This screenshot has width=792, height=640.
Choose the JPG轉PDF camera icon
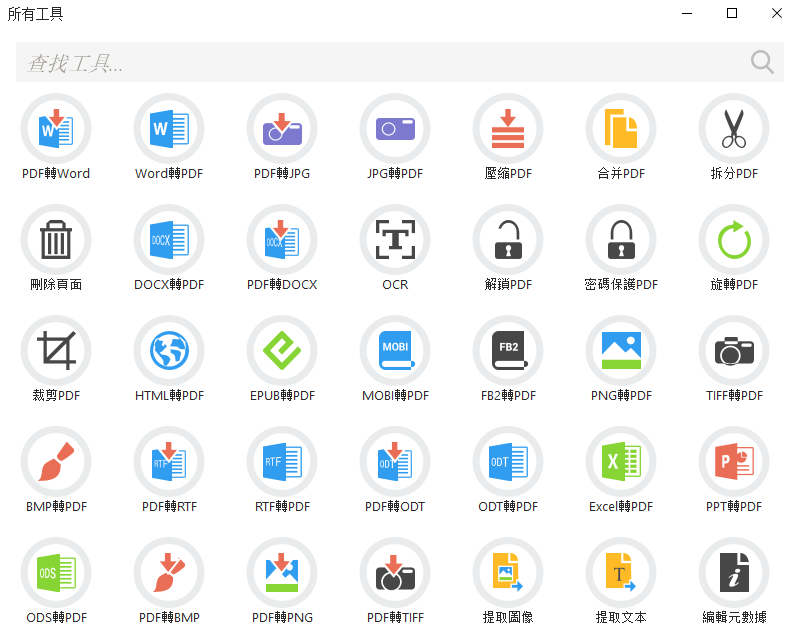pyautogui.click(x=395, y=129)
